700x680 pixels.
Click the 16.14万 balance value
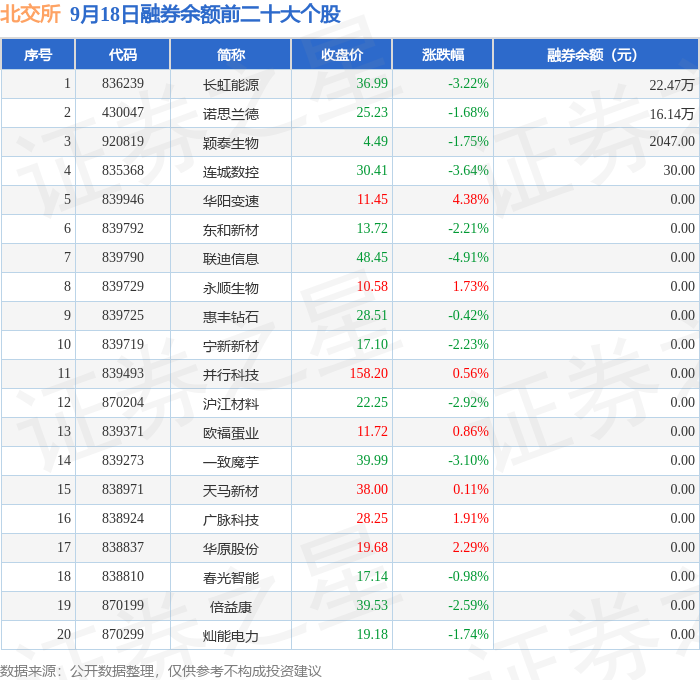(672, 114)
